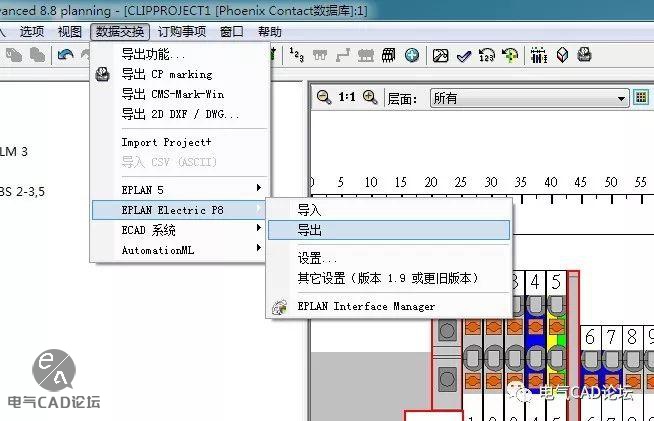Click the ruler mark 30
The height and width of the screenshot is (421, 654).
pyautogui.click(x=490, y=182)
